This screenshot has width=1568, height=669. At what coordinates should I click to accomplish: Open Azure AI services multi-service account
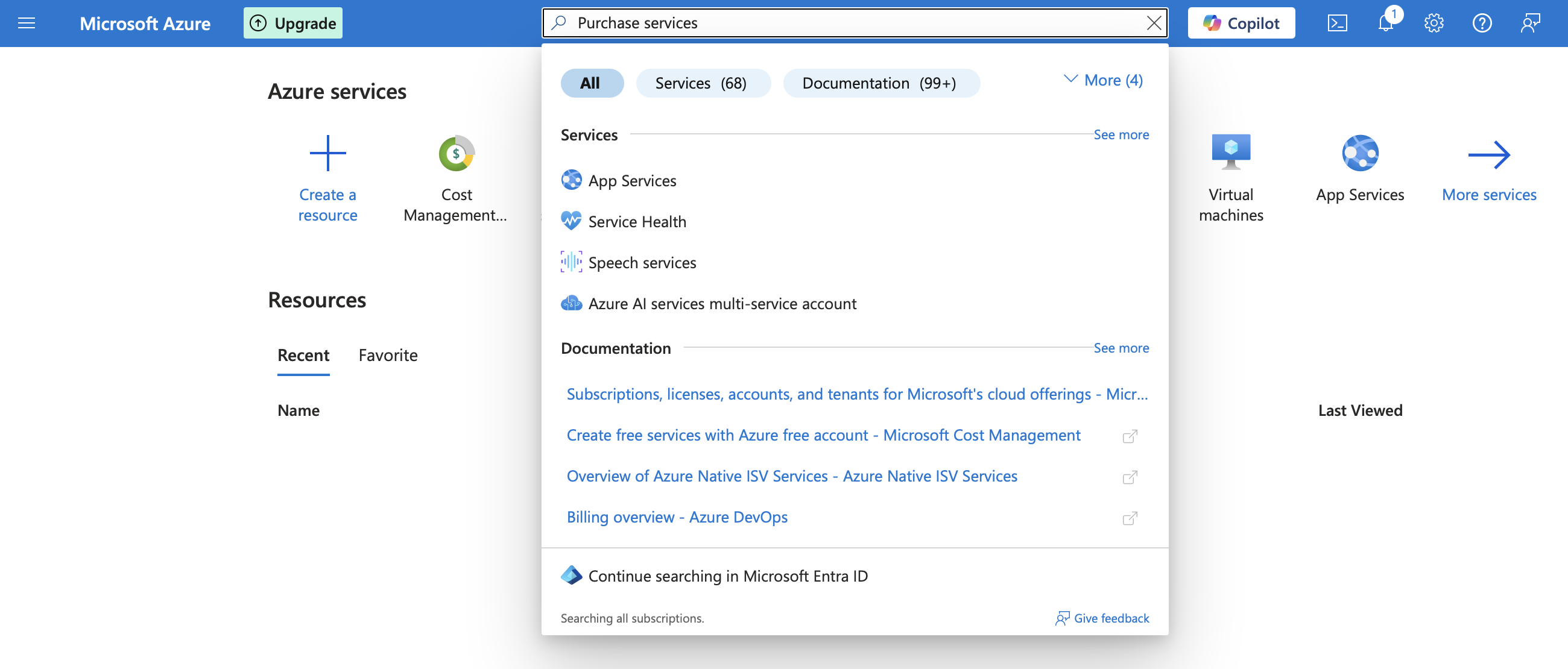(709, 303)
